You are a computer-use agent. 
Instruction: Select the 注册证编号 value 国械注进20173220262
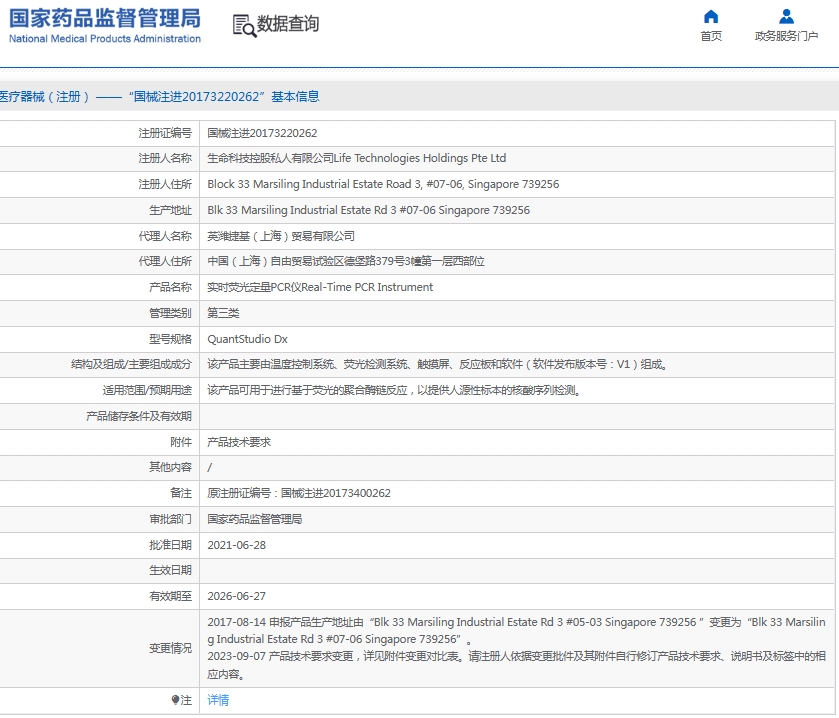coord(265,132)
